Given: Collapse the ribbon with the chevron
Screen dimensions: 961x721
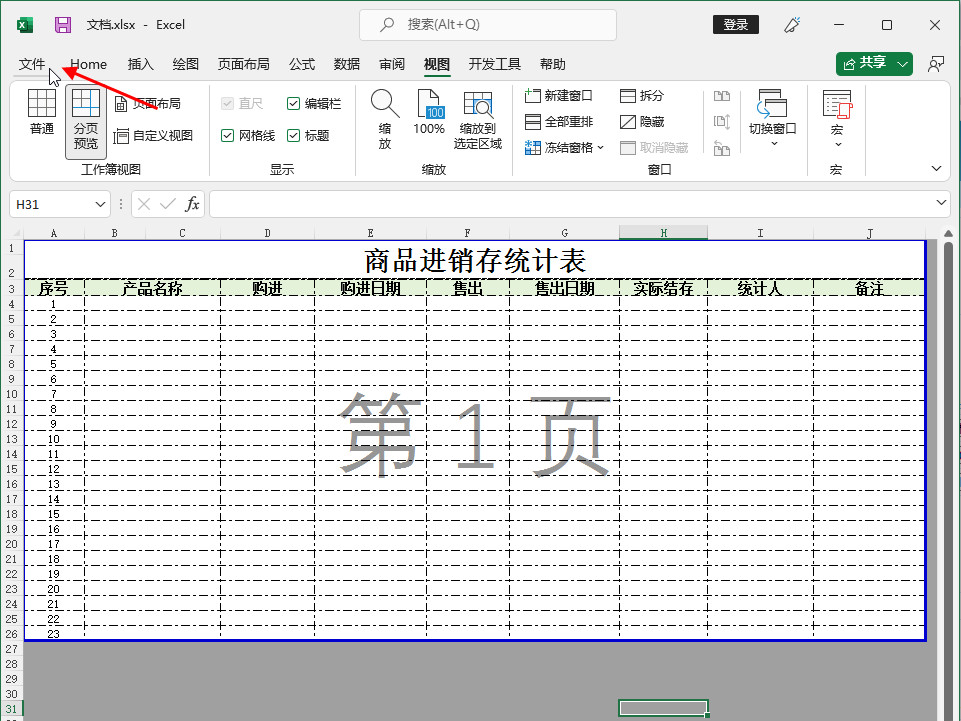Looking at the screenshot, I should (x=936, y=168).
